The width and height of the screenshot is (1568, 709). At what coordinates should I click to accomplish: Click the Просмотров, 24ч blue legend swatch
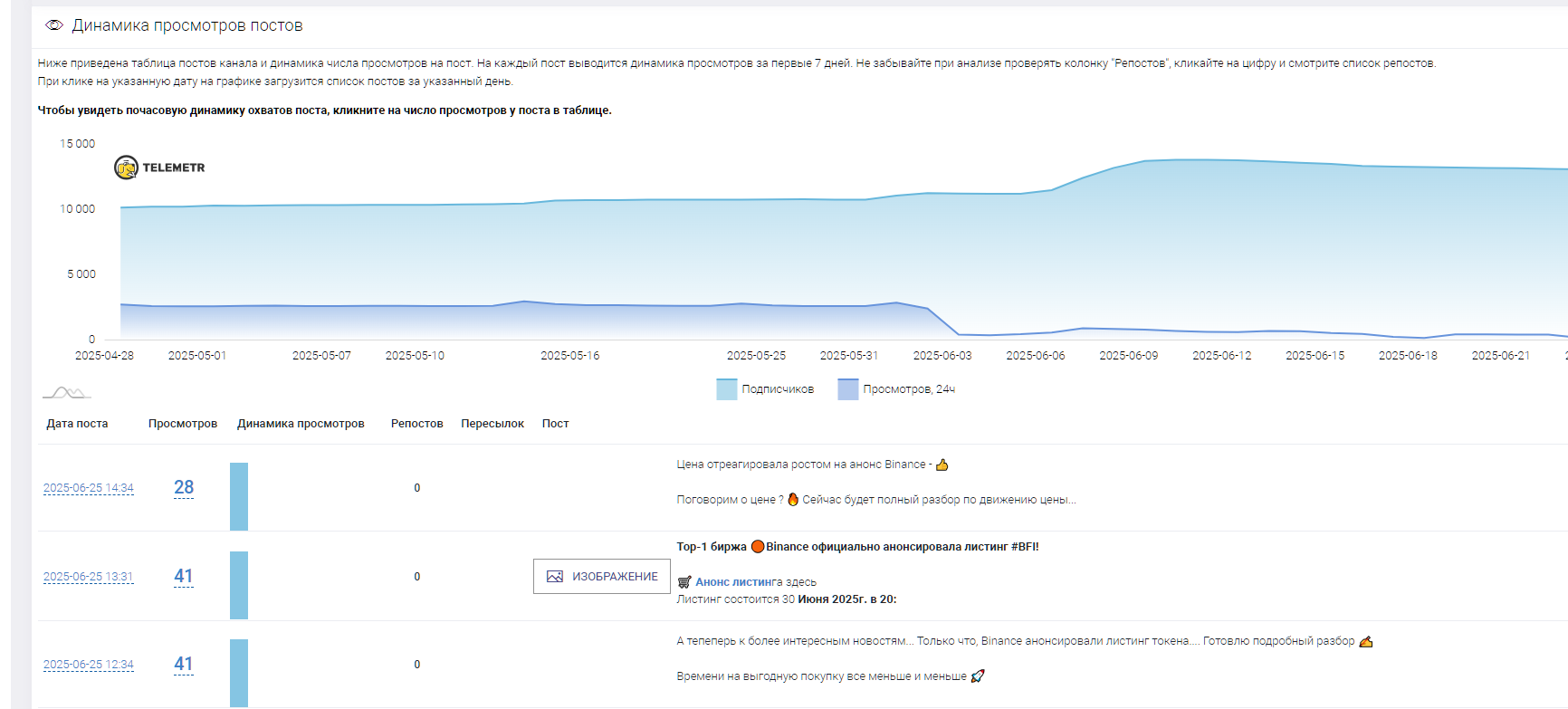(x=848, y=389)
